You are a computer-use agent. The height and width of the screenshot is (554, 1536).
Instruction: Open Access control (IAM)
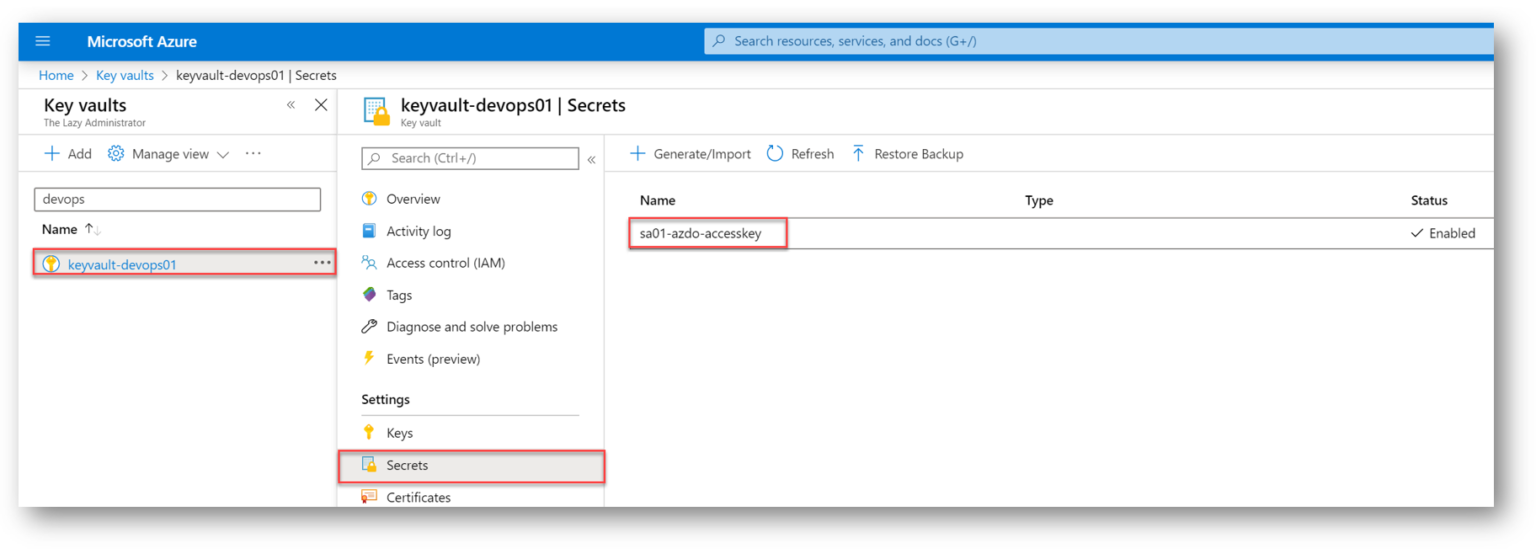coord(446,263)
